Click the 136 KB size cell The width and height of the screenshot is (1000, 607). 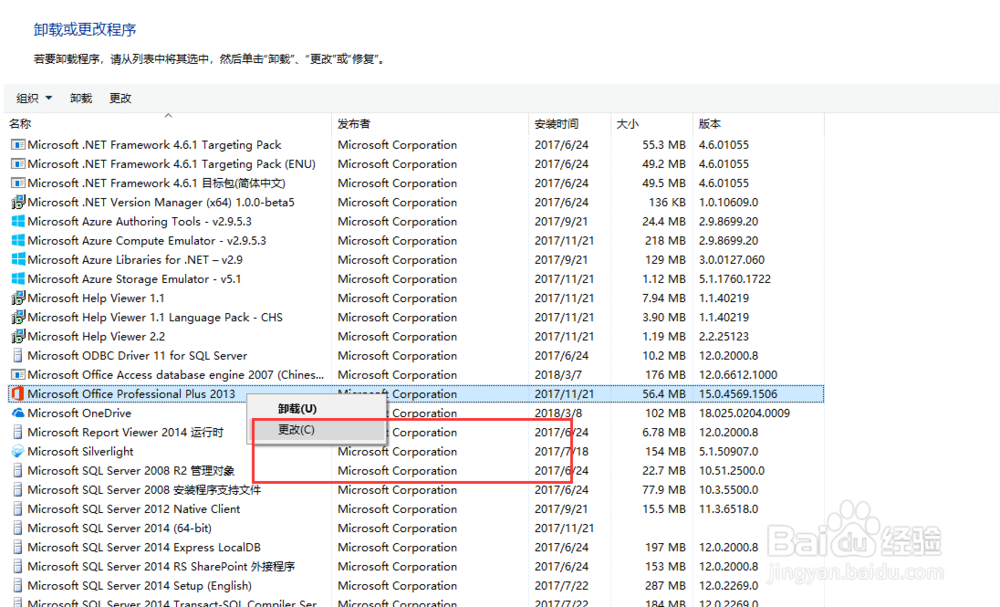(667, 202)
